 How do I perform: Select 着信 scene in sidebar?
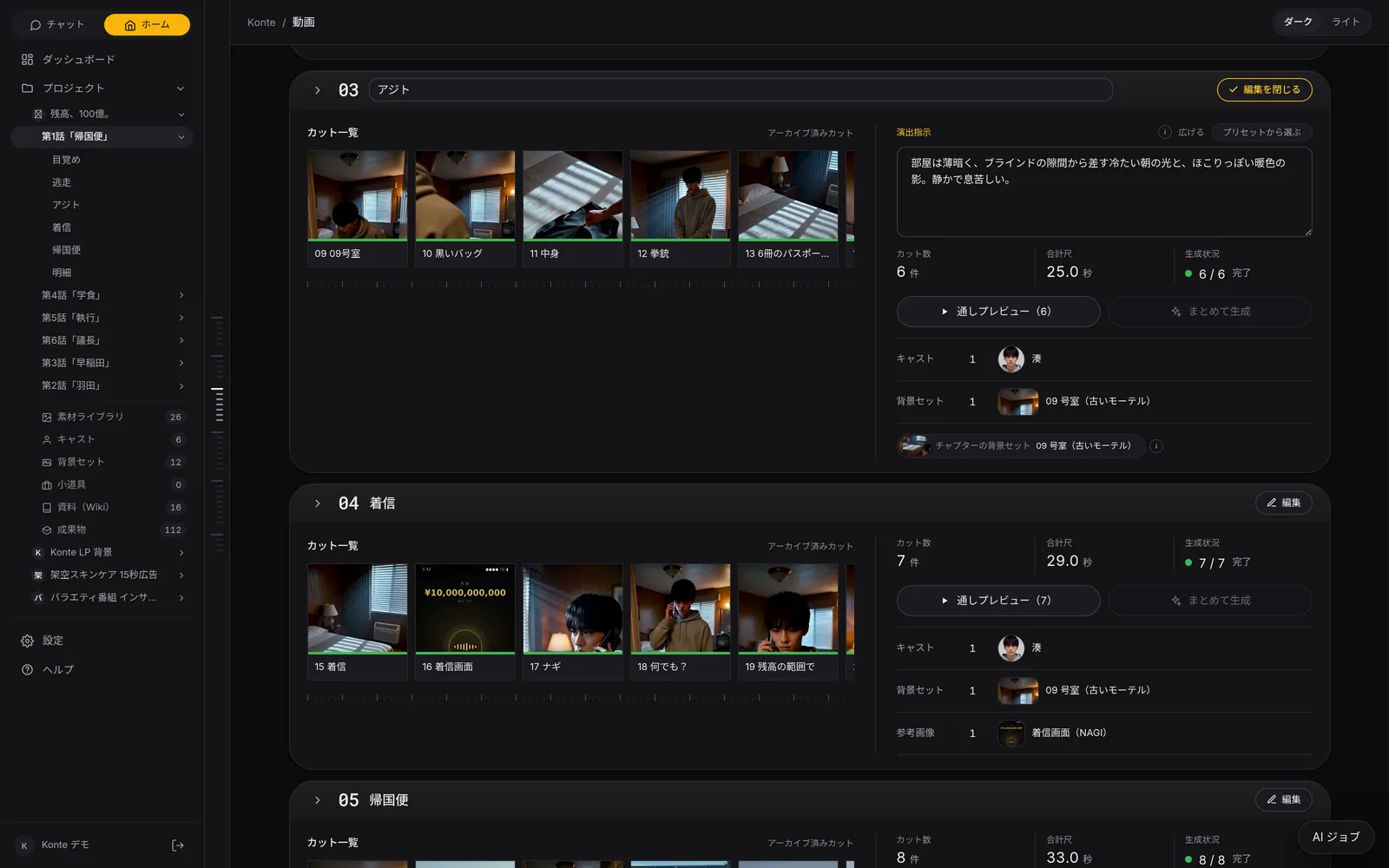click(x=62, y=227)
